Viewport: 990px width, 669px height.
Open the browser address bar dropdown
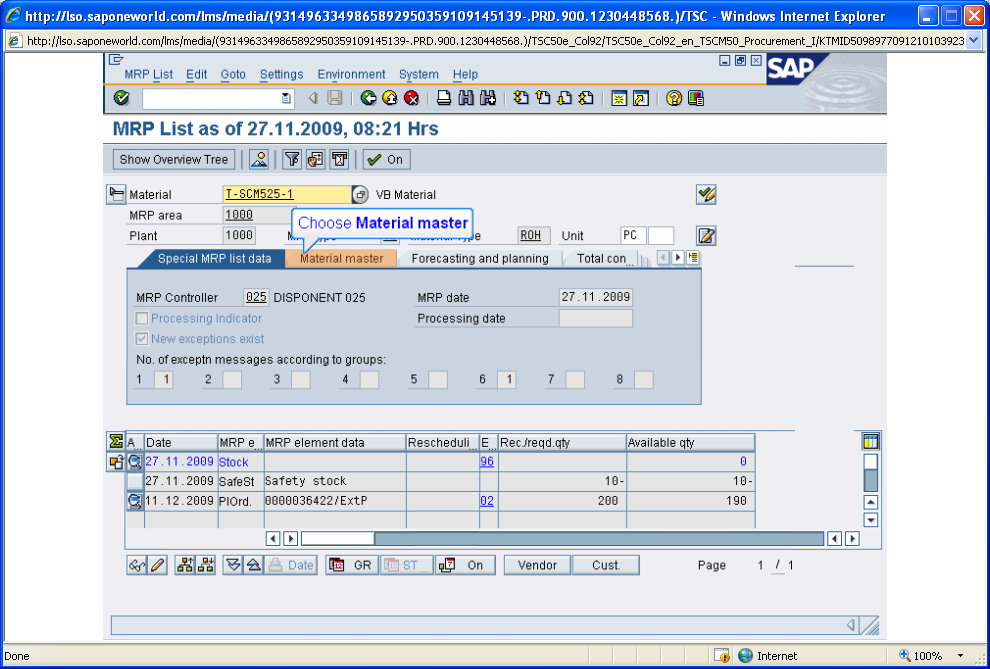point(973,41)
